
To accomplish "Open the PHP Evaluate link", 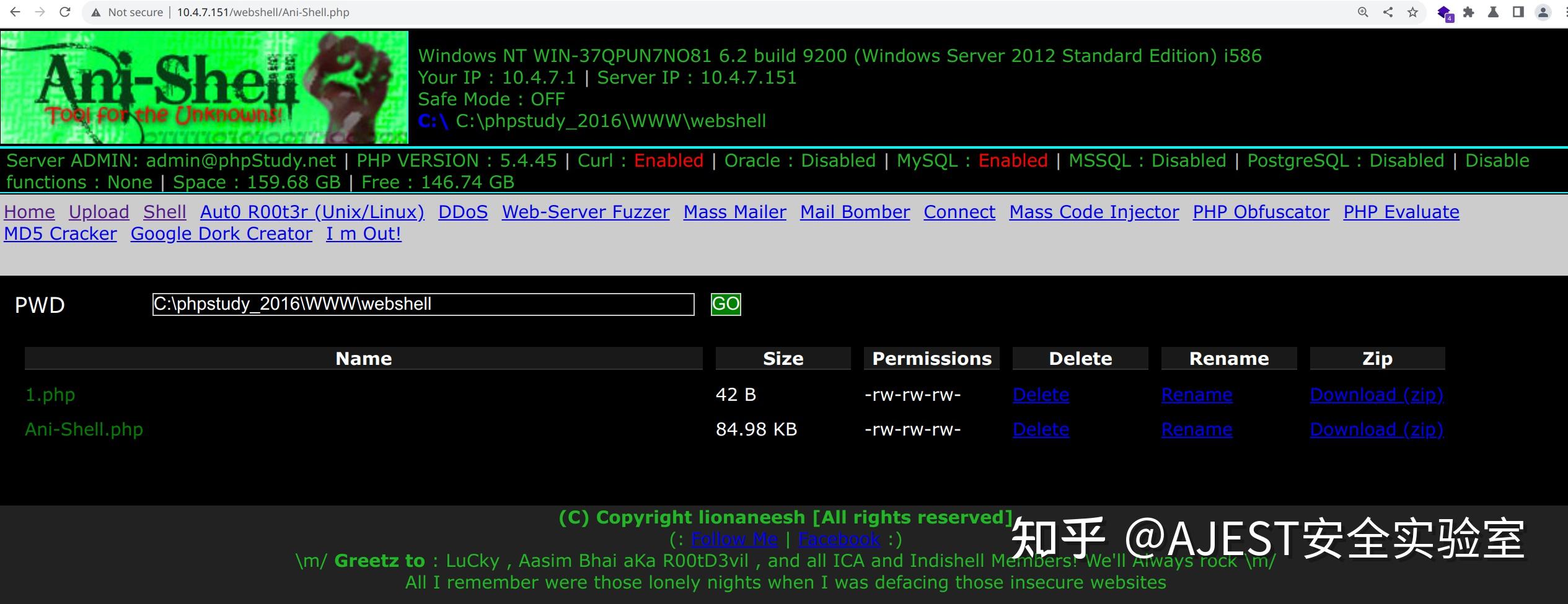I will (1401, 212).
